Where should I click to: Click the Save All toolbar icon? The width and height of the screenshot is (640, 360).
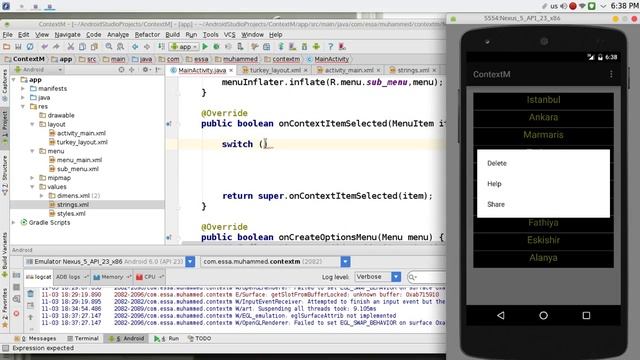point(18,47)
